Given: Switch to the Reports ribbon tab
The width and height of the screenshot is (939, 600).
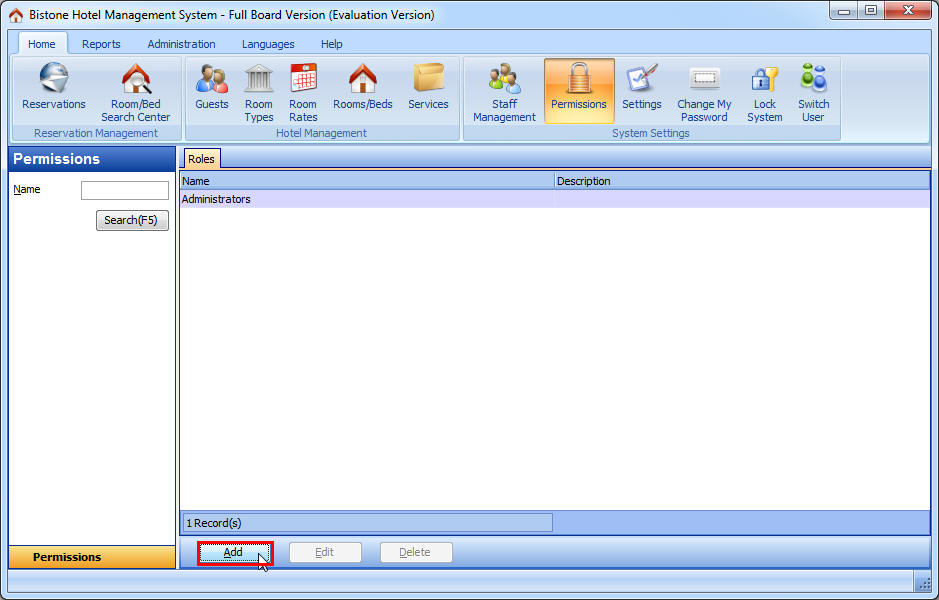Looking at the screenshot, I should tap(101, 44).
